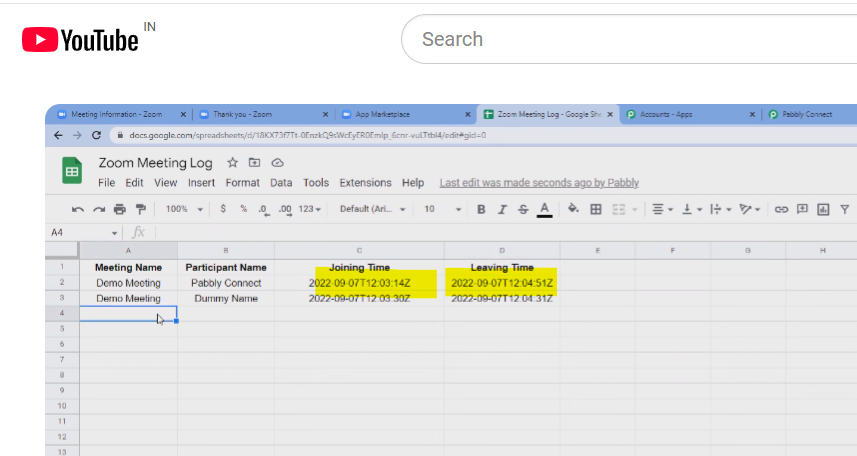Open the text rotation dropdown
Screen dimensions: 857x456
click(x=749, y=209)
